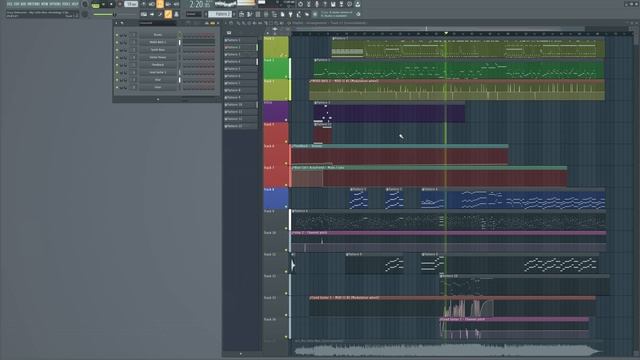Click the stop button in the transport
The width and height of the screenshot is (640, 360).
[111, 4]
